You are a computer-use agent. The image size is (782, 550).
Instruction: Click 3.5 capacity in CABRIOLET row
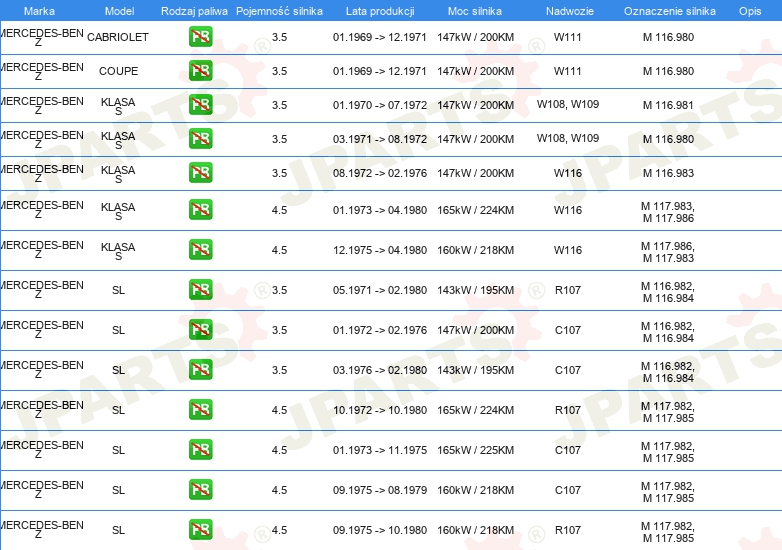coord(279,37)
